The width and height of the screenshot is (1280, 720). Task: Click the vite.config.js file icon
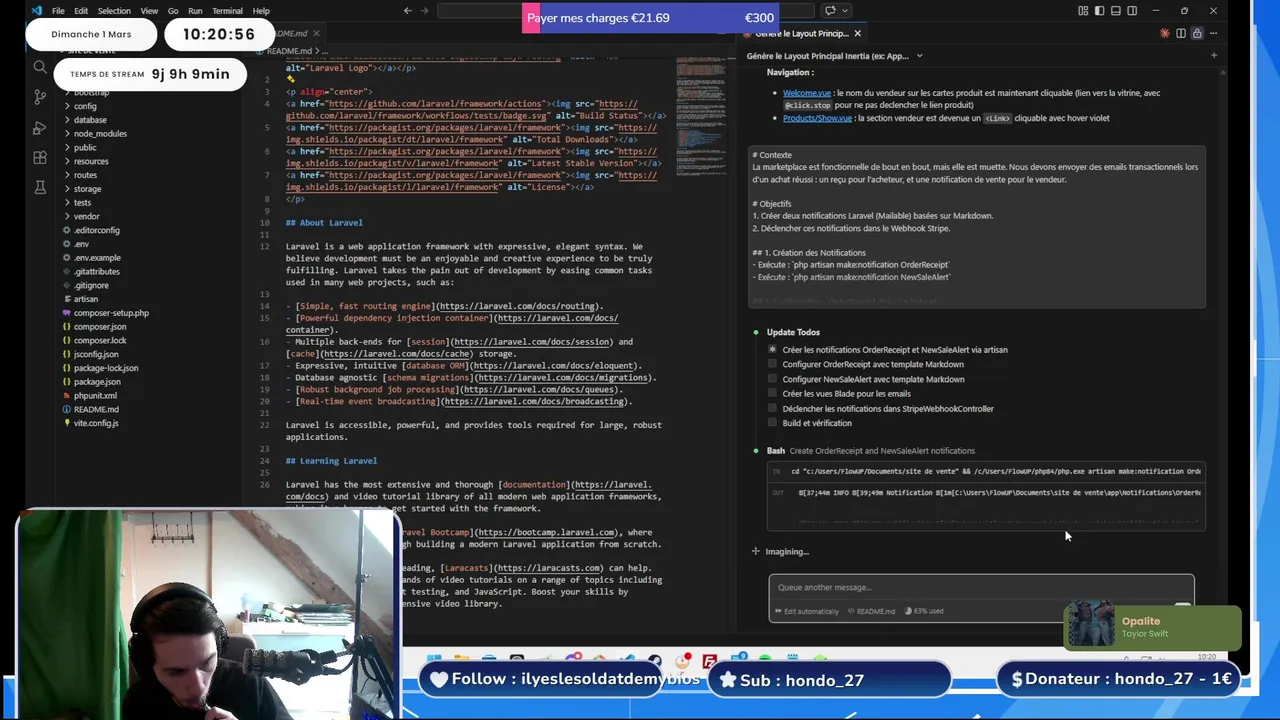pyautogui.click(x=67, y=423)
